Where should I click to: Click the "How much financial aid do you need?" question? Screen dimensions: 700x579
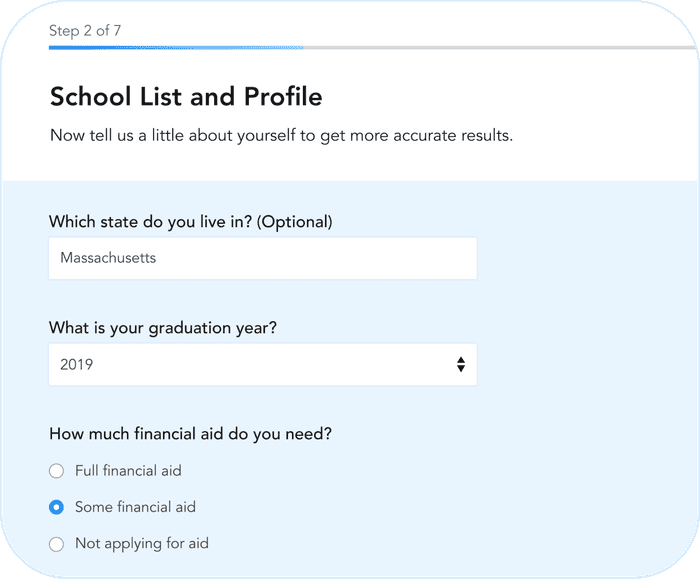click(190, 434)
